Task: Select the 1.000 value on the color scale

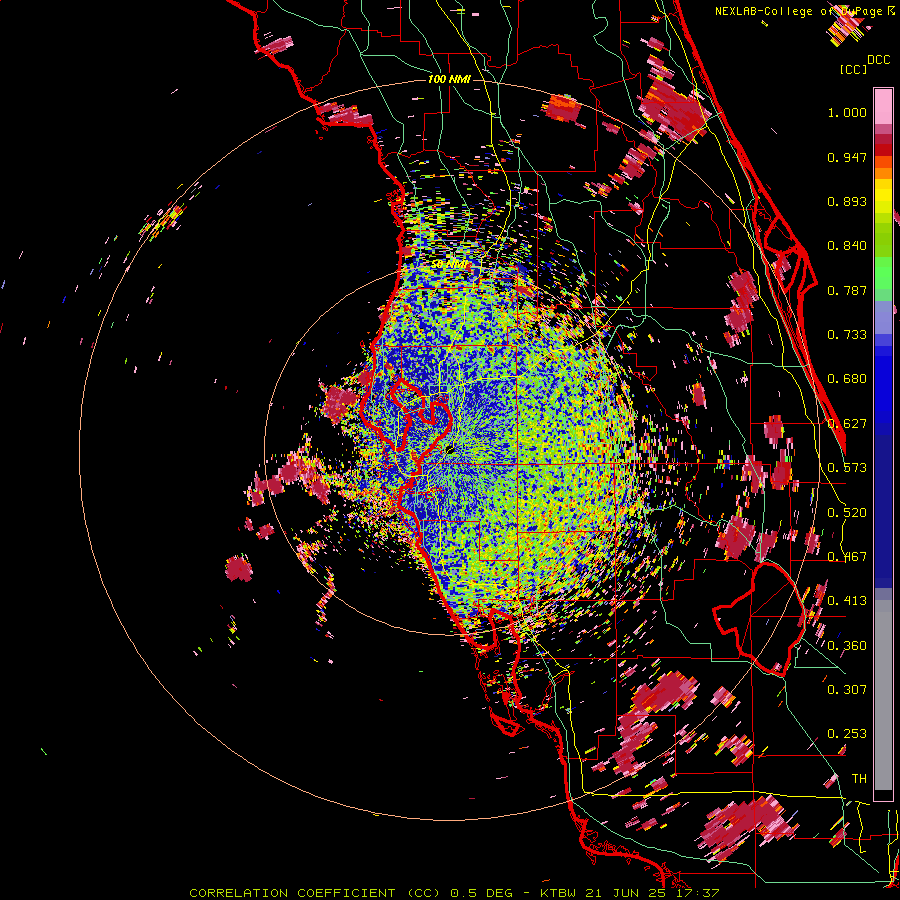Action: (x=847, y=112)
